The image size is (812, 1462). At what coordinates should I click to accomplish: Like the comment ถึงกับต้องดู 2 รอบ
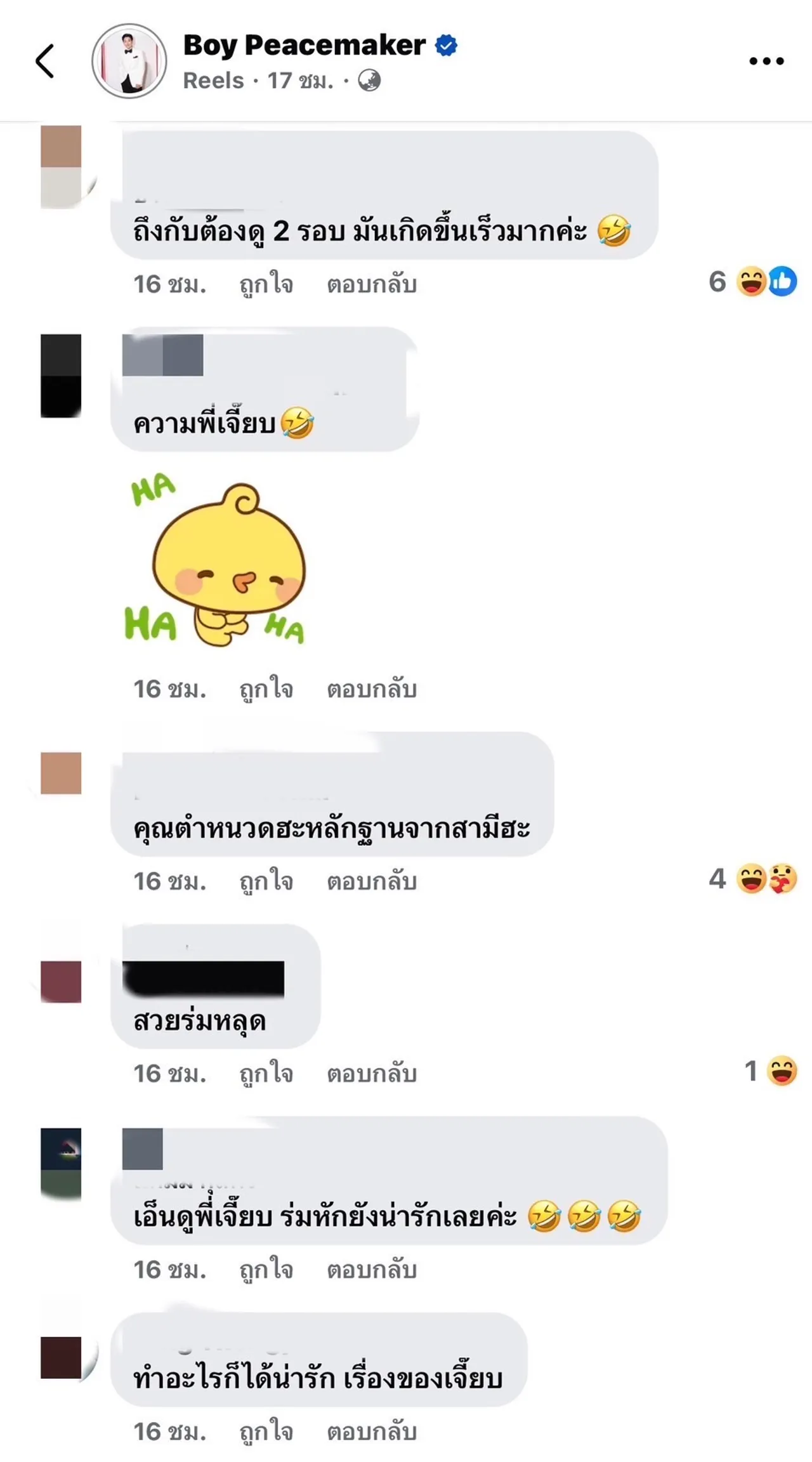[266, 284]
